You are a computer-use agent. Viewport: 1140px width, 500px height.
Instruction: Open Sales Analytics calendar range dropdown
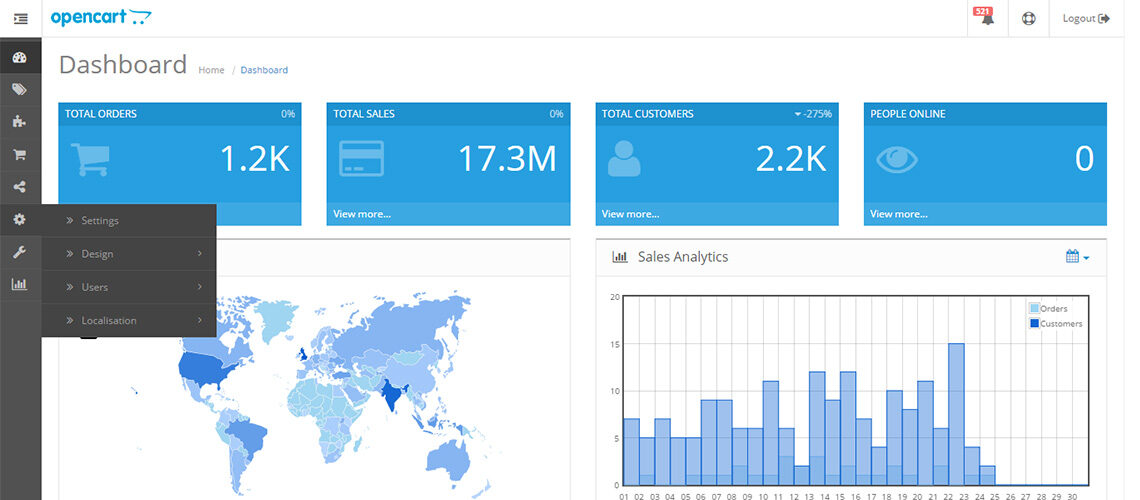(x=1077, y=257)
